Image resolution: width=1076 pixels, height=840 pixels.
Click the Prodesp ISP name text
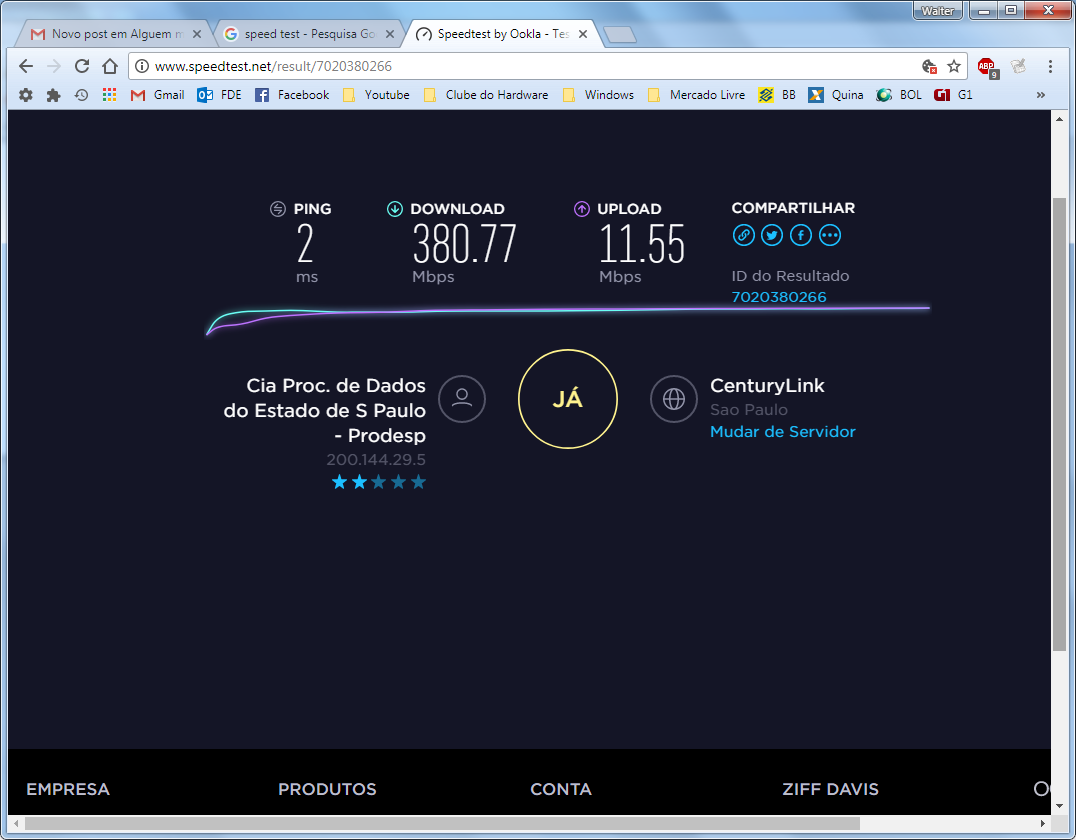(x=325, y=410)
